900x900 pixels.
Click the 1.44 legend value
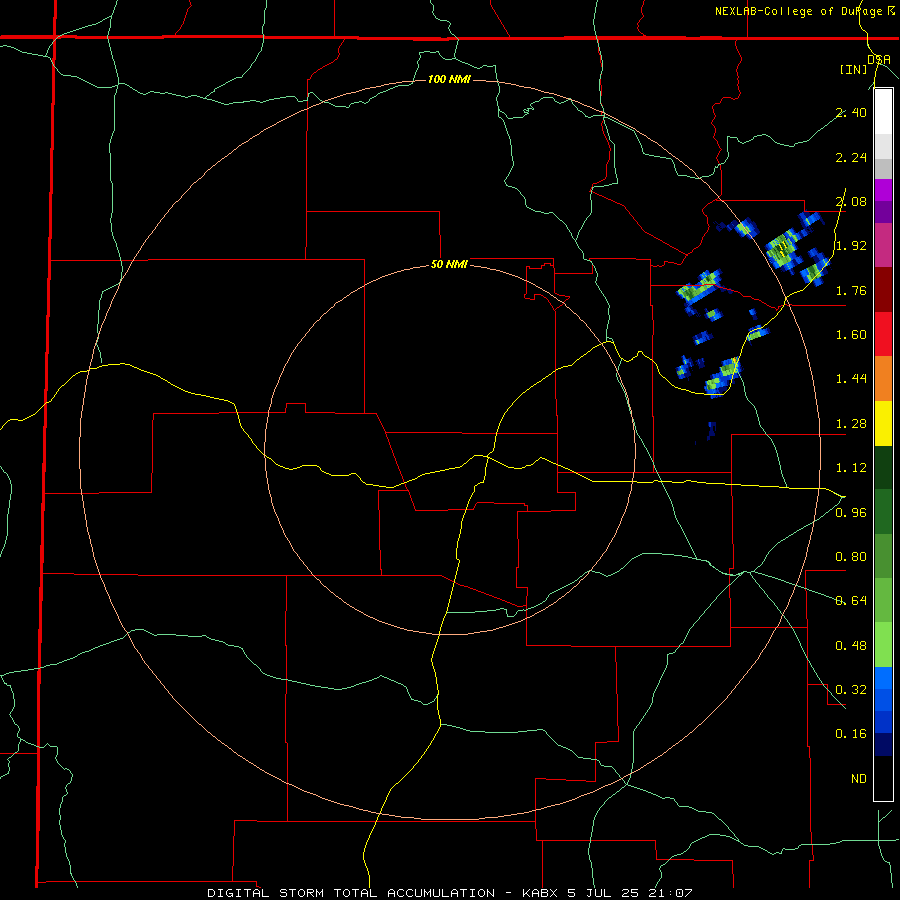coord(851,379)
